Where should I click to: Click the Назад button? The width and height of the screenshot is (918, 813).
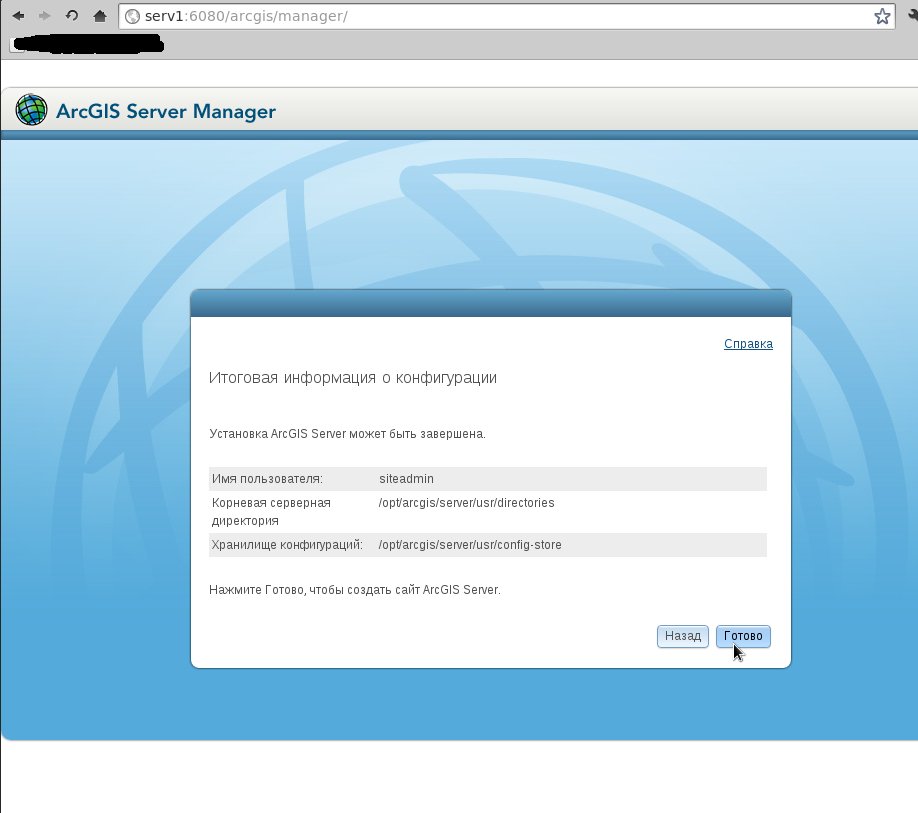coord(683,636)
